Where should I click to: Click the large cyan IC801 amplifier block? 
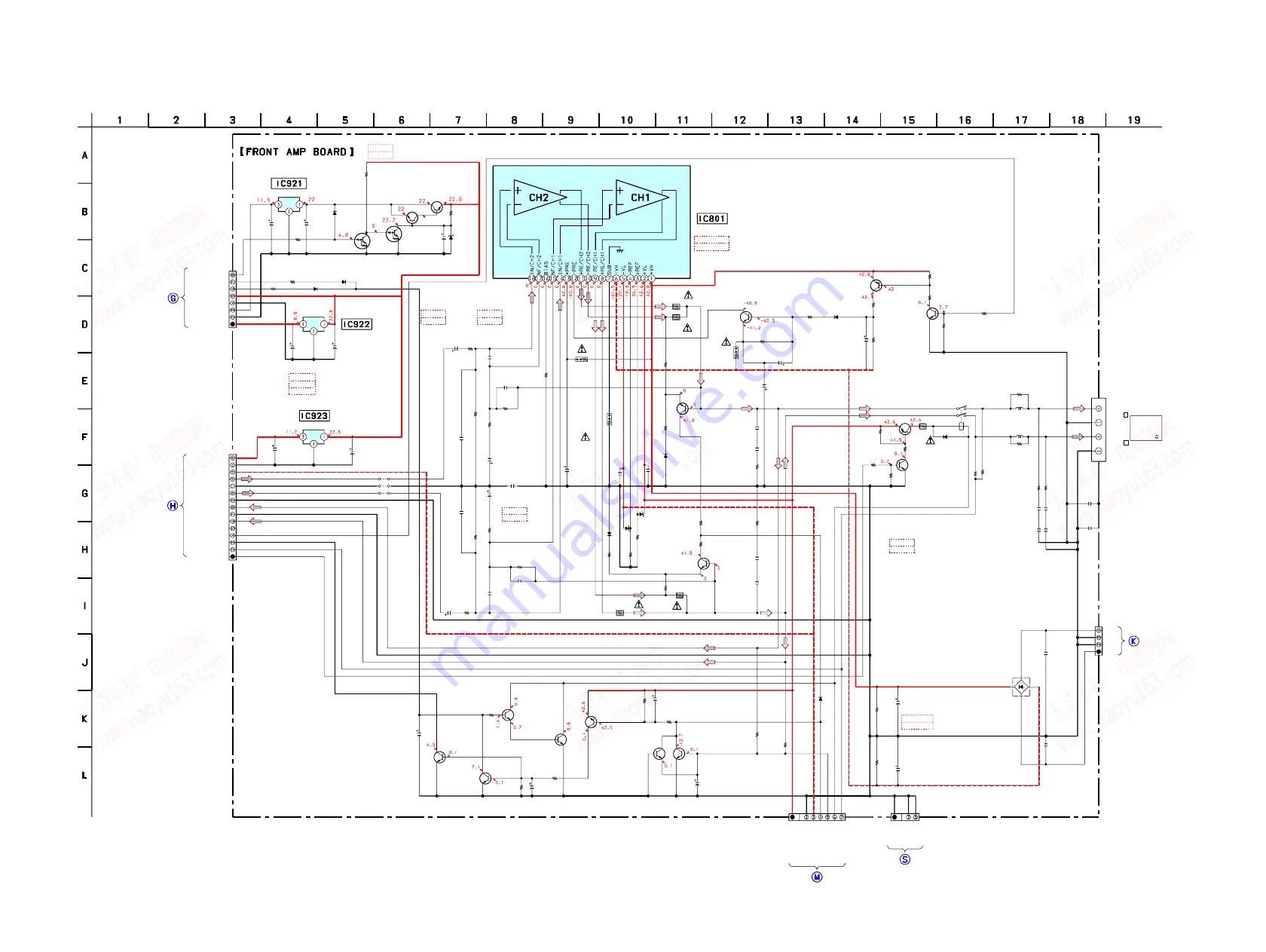592,222
